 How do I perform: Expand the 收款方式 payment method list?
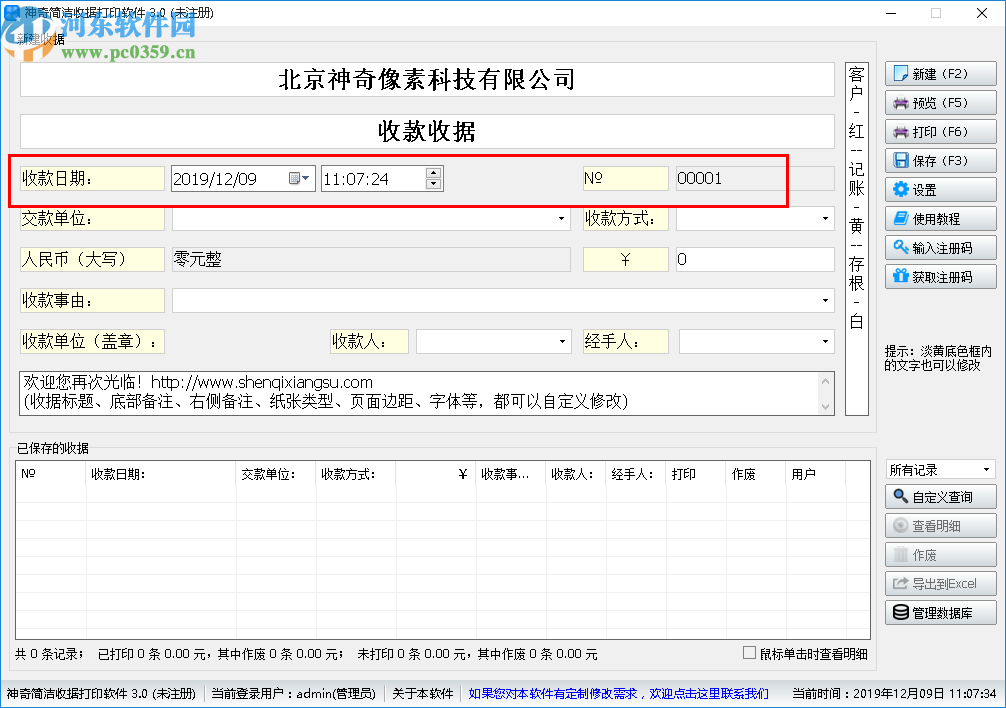824,218
